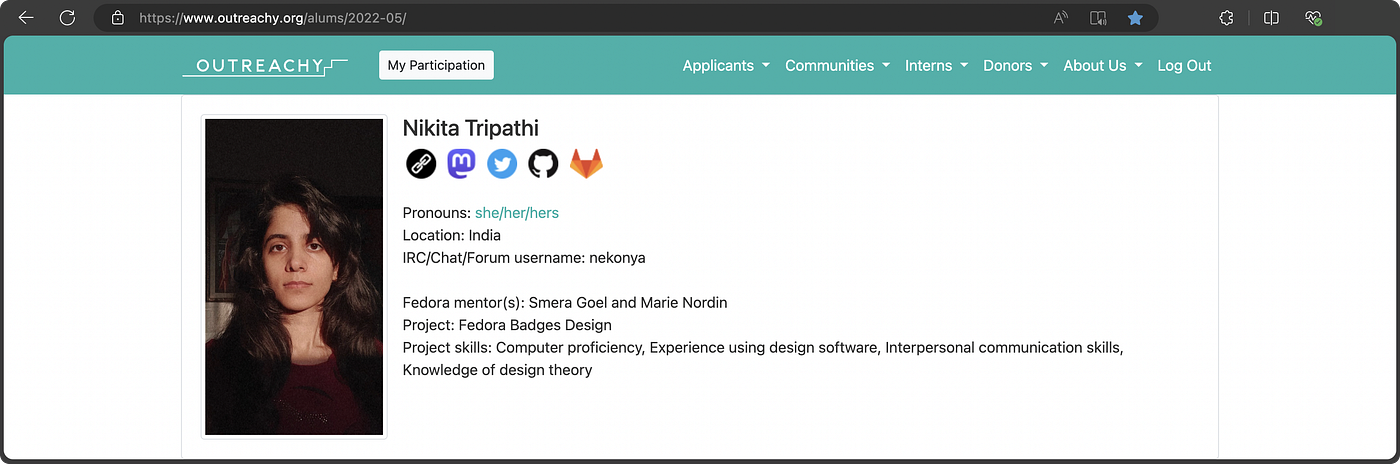Open the GitHub profile icon
Image resolution: width=1400 pixels, height=464 pixels.
pos(543,164)
